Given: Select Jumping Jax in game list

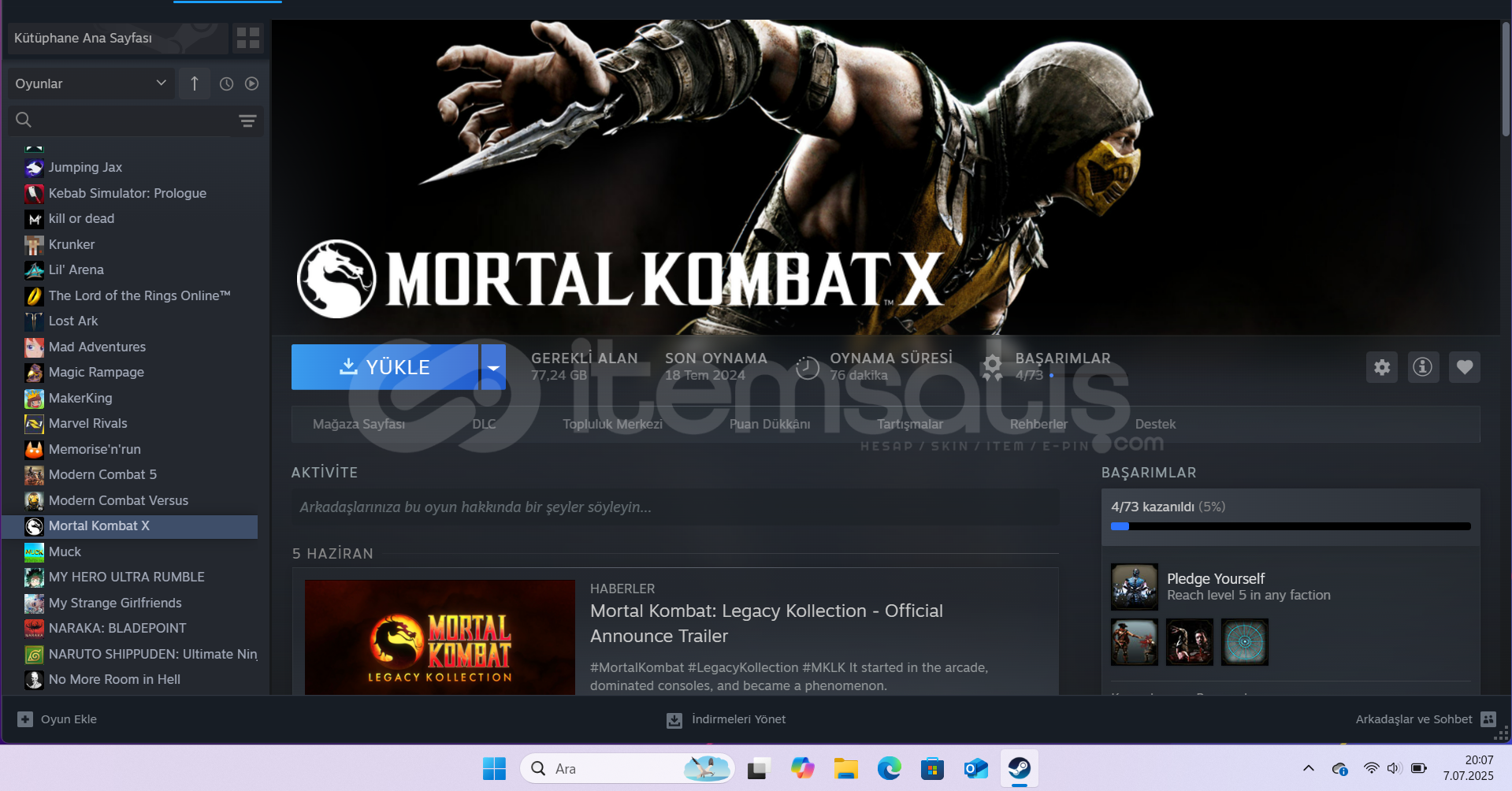Looking at the screenshot, I should tap(85, 167).
